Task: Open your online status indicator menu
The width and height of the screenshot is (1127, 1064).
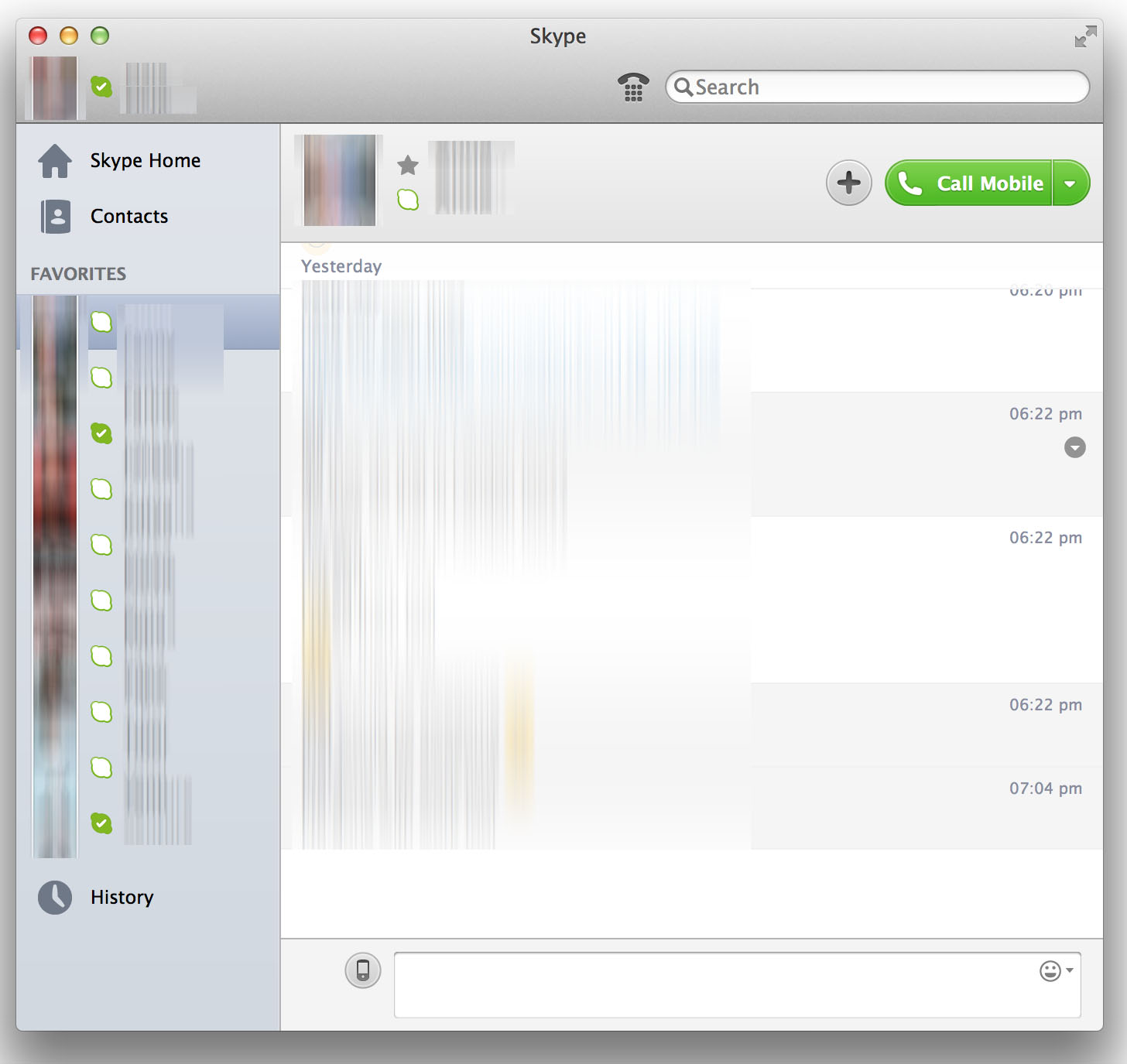Action: coord(101,87)
